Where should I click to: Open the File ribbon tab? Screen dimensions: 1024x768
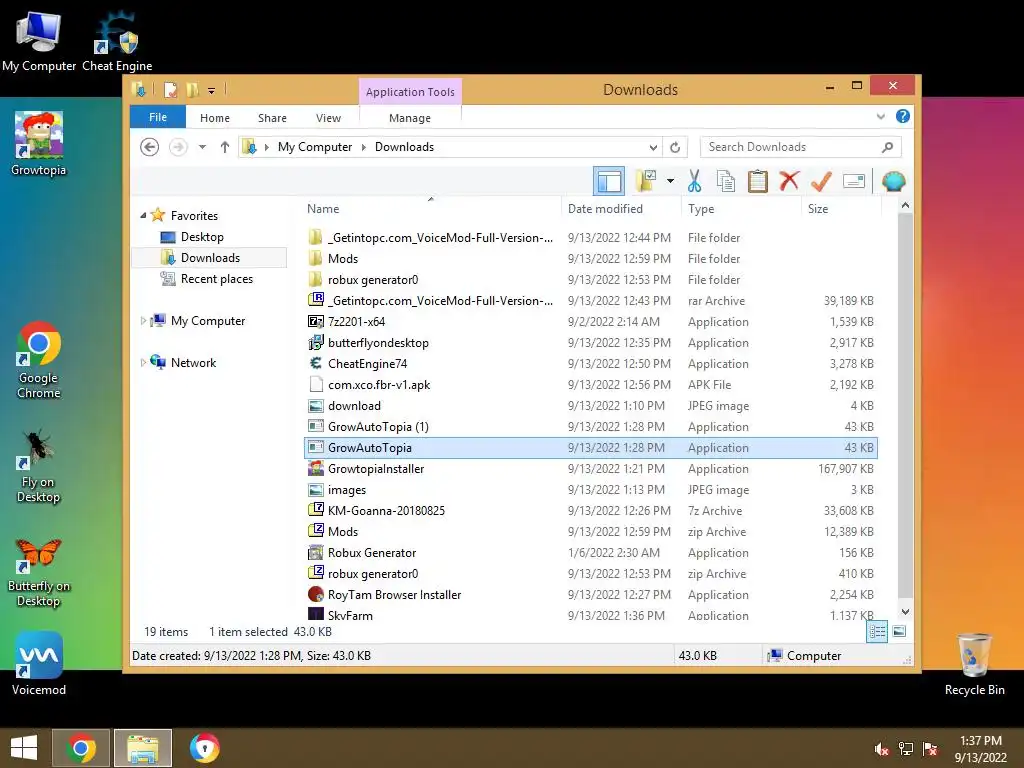pos(158,117)
